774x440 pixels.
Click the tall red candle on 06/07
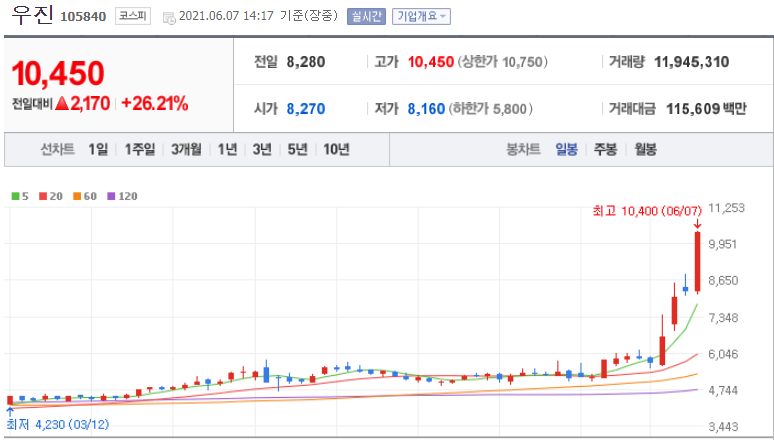click(x=697, y=262)
